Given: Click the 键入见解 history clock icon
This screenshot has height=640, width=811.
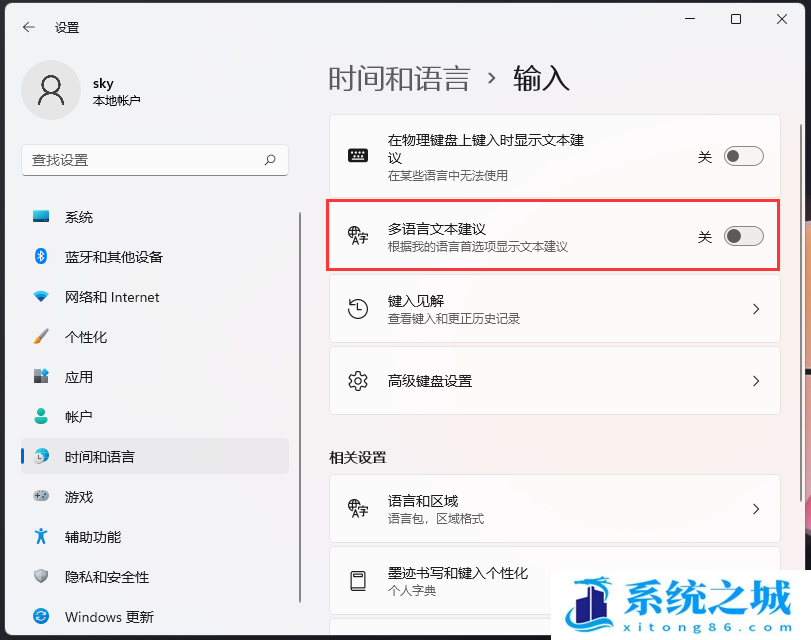Looking at the screenshot, I should tap(358, 308).
